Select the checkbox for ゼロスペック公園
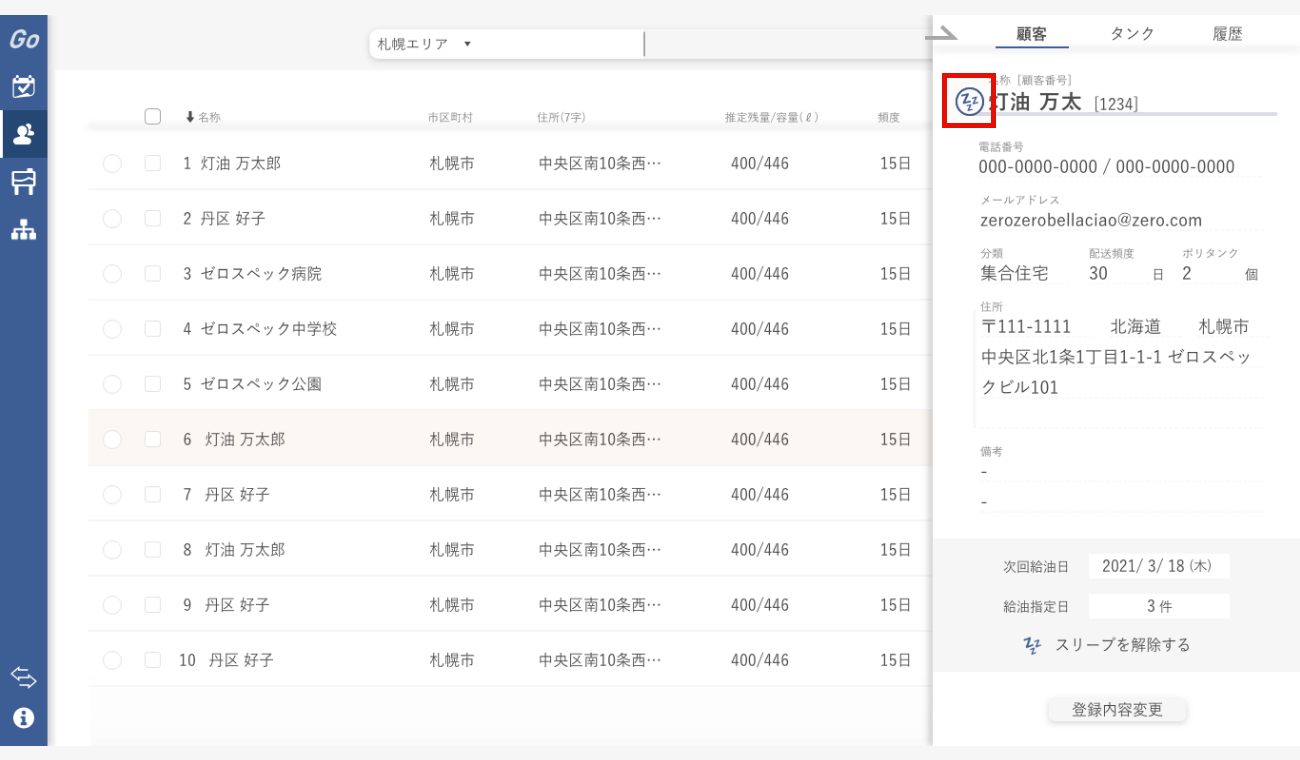This screenshot has width=1300, height=760. 152,384
